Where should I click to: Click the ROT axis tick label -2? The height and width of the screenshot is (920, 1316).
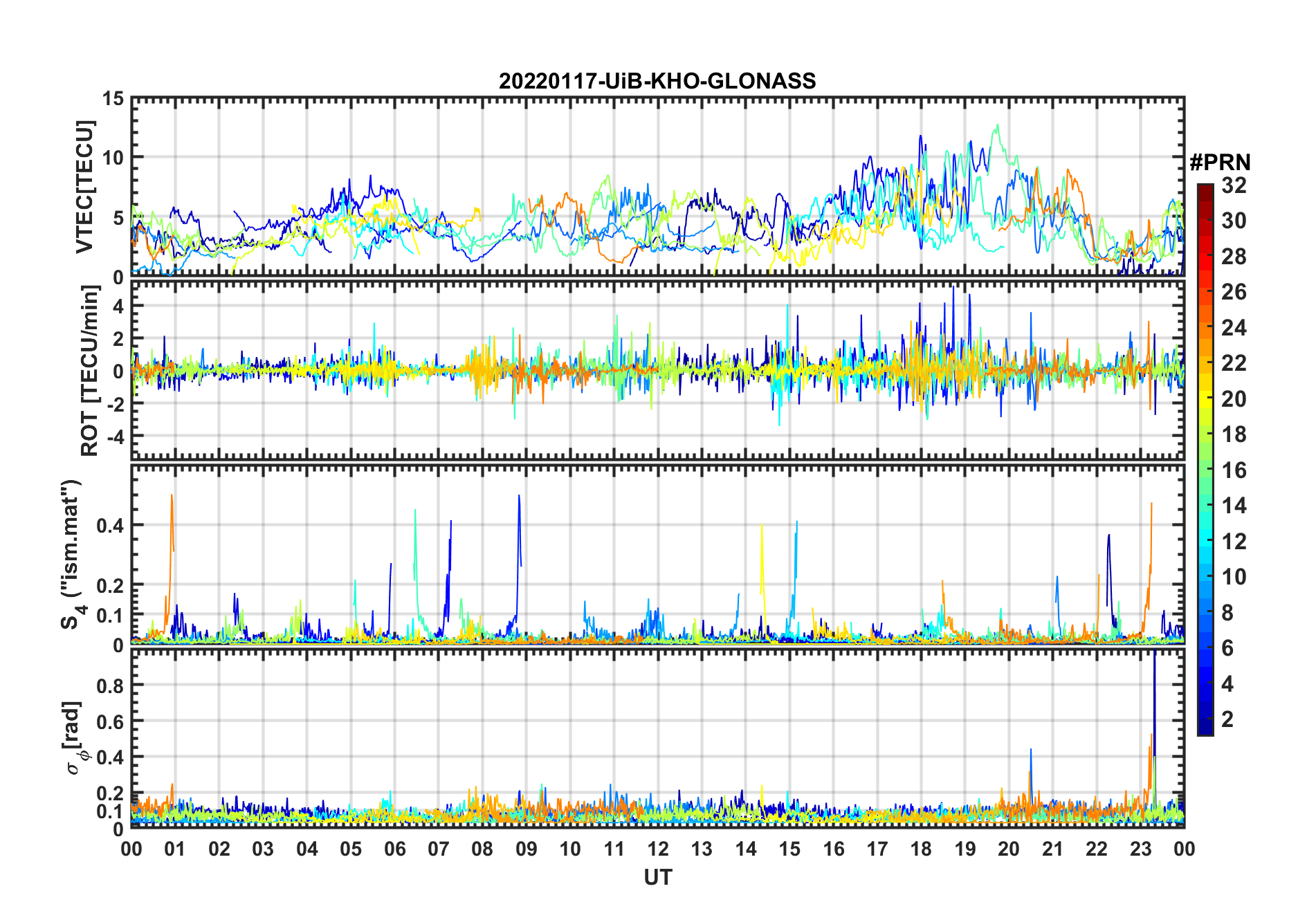click(115, 405)
